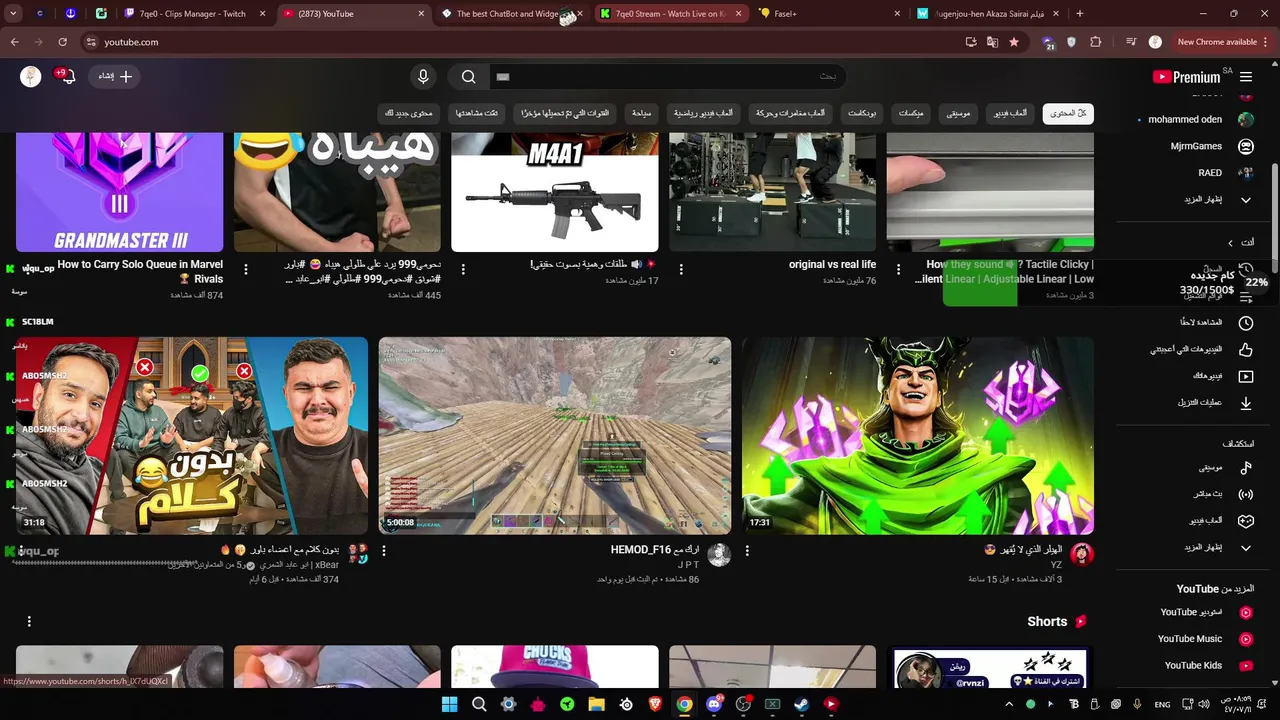Select the تمّت مشاهدتها filter chip
This screenshot has width=1280, height=720.
coord(477,113)
